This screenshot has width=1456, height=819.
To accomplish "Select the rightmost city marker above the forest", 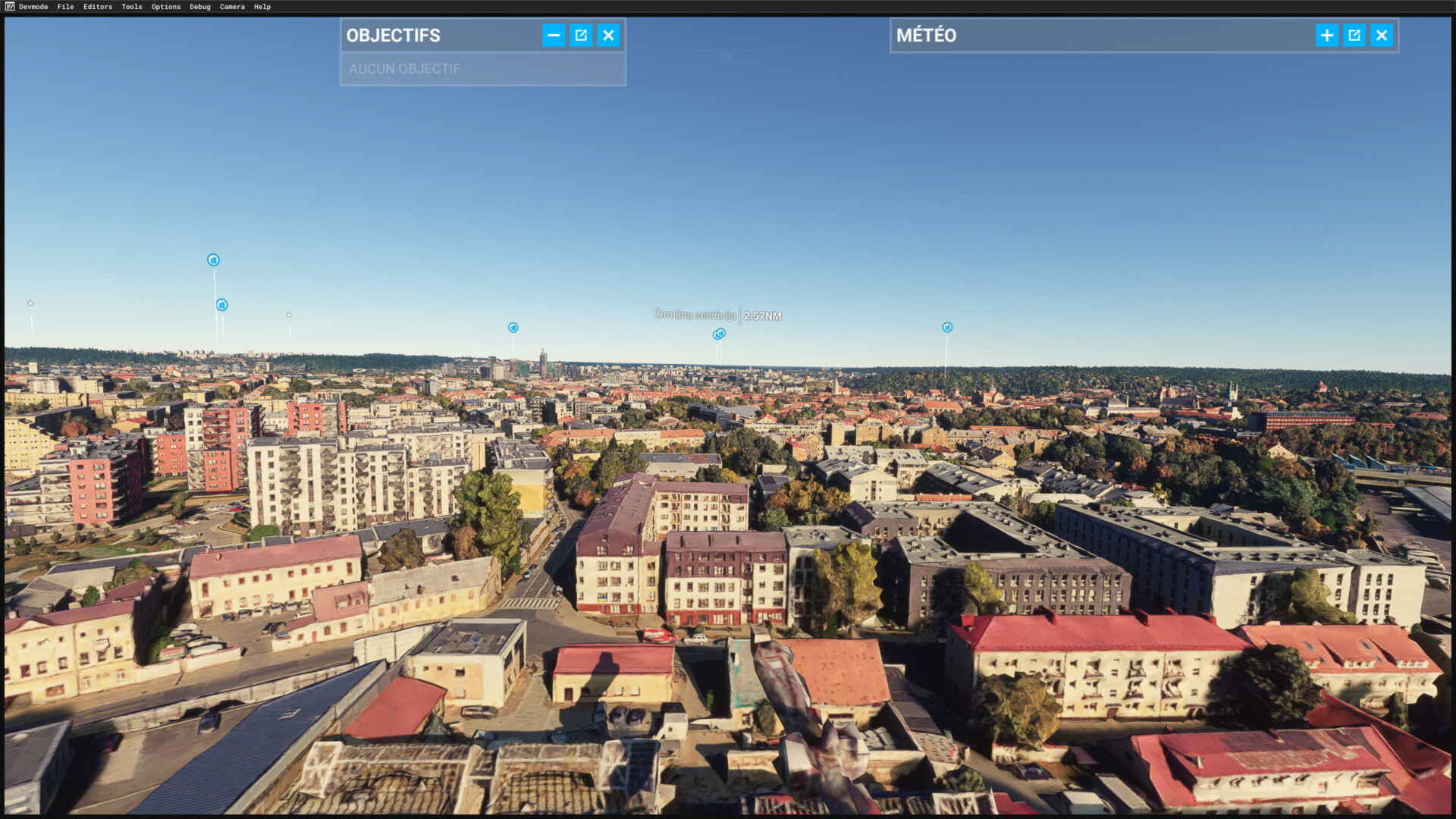I will coord(947,328).
